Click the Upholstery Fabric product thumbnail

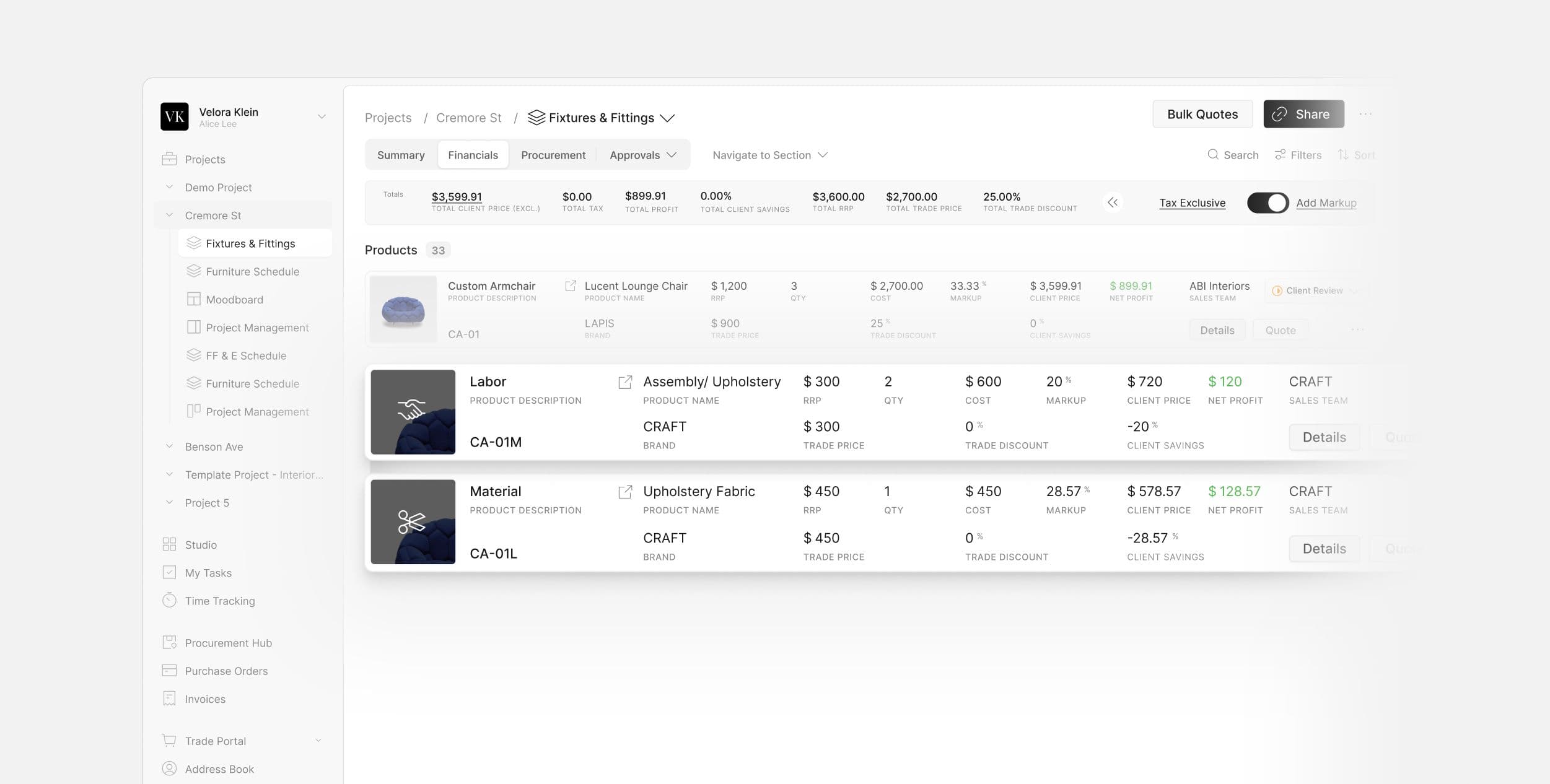(x=412, y=521)
